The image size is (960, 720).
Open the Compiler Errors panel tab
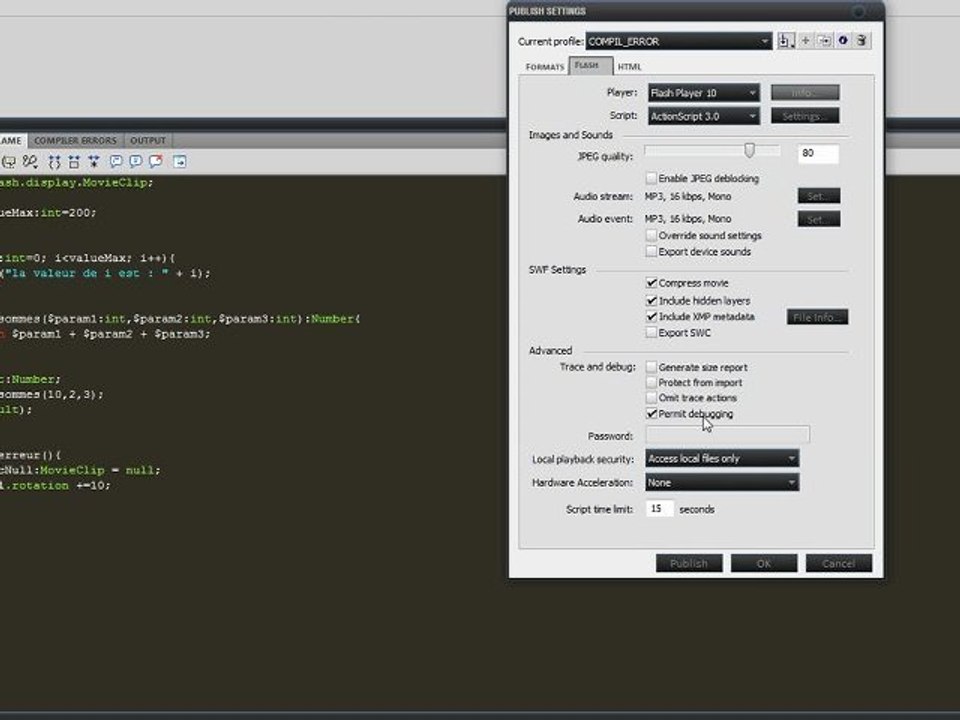(x=75, y=141)
